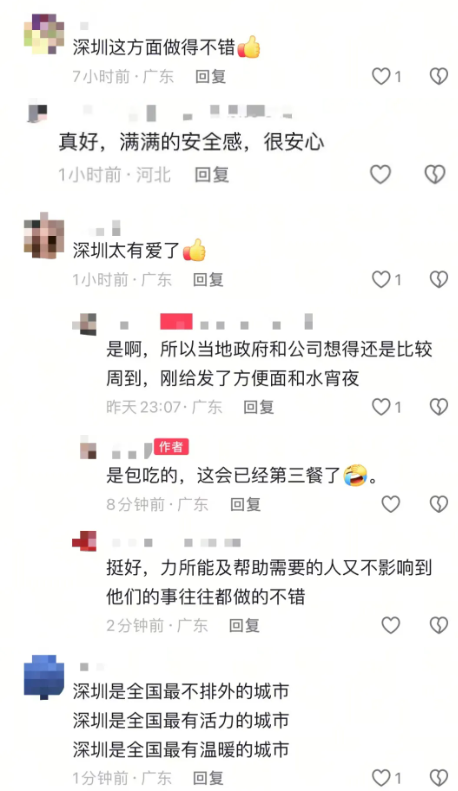This screenshot has width=458, height=791.
Task: Like the comment 深圳这方面做得不错
Action: [381, 76]
